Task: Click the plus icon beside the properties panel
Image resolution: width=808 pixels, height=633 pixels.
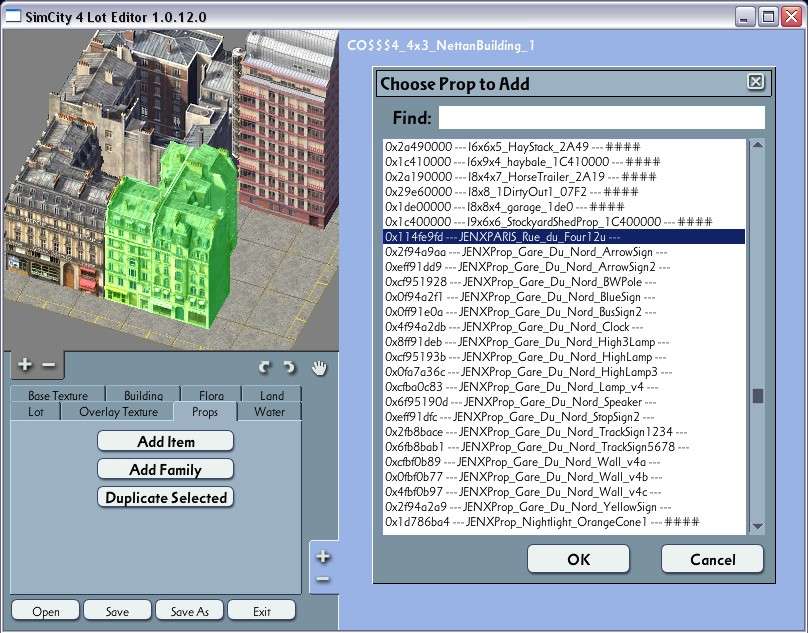Action: 323,556
